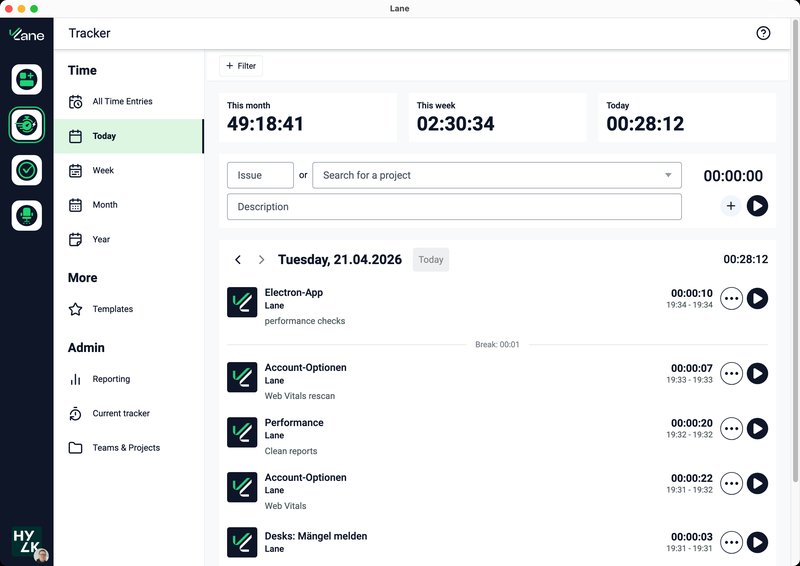
Task: Click the Issue input field
Action: (x=260, y=175)
